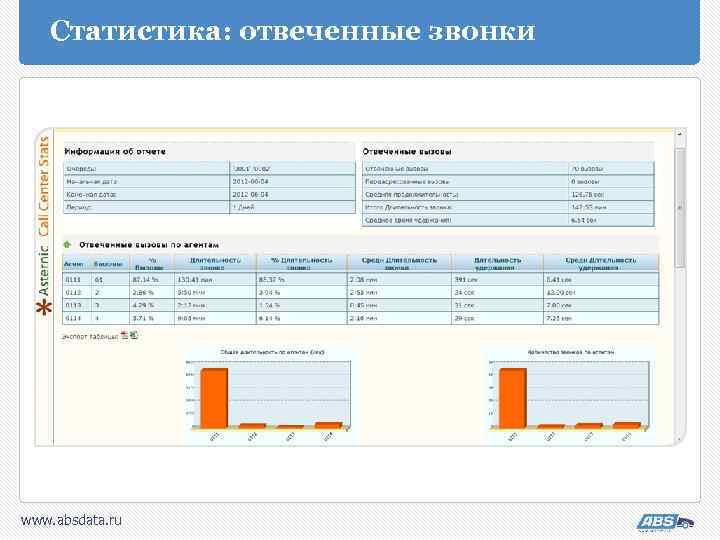This screenshot has height=540, width=720.
Task: Click the Период value 1 Дней
Action: (x=243, y=208)
